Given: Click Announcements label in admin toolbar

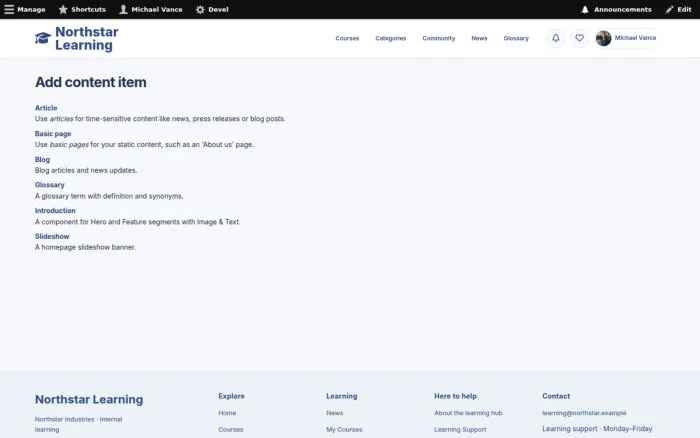Looking at the screenshot, I should pos(622,9).
